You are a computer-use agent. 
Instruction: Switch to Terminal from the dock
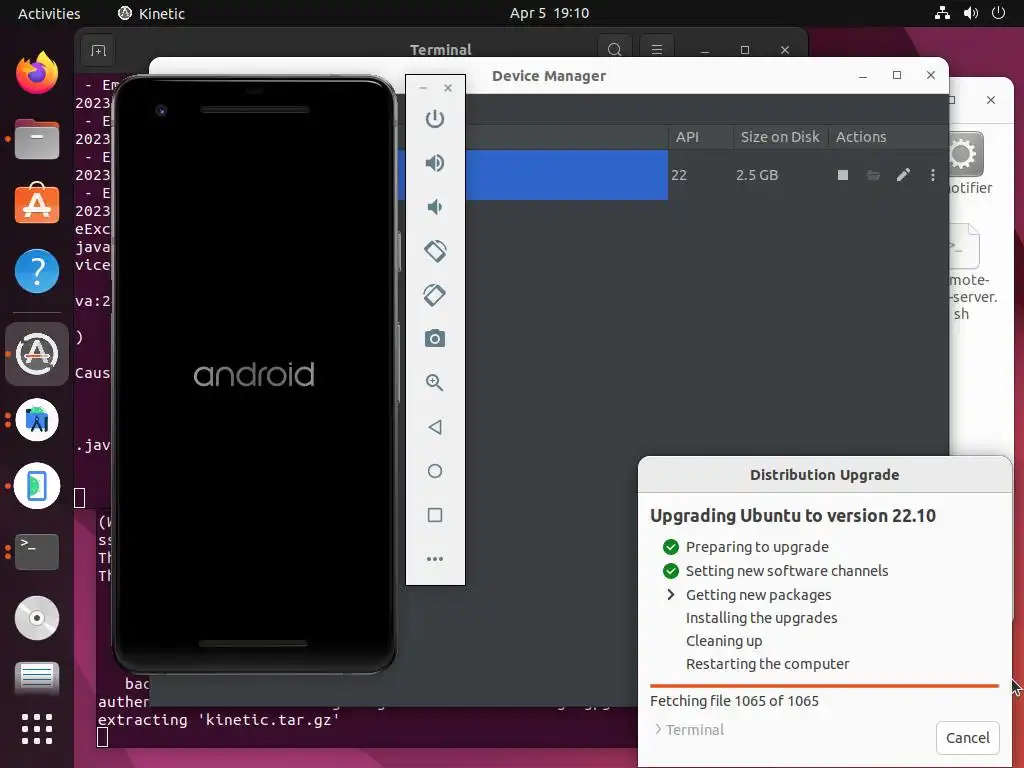click(37, 551)
